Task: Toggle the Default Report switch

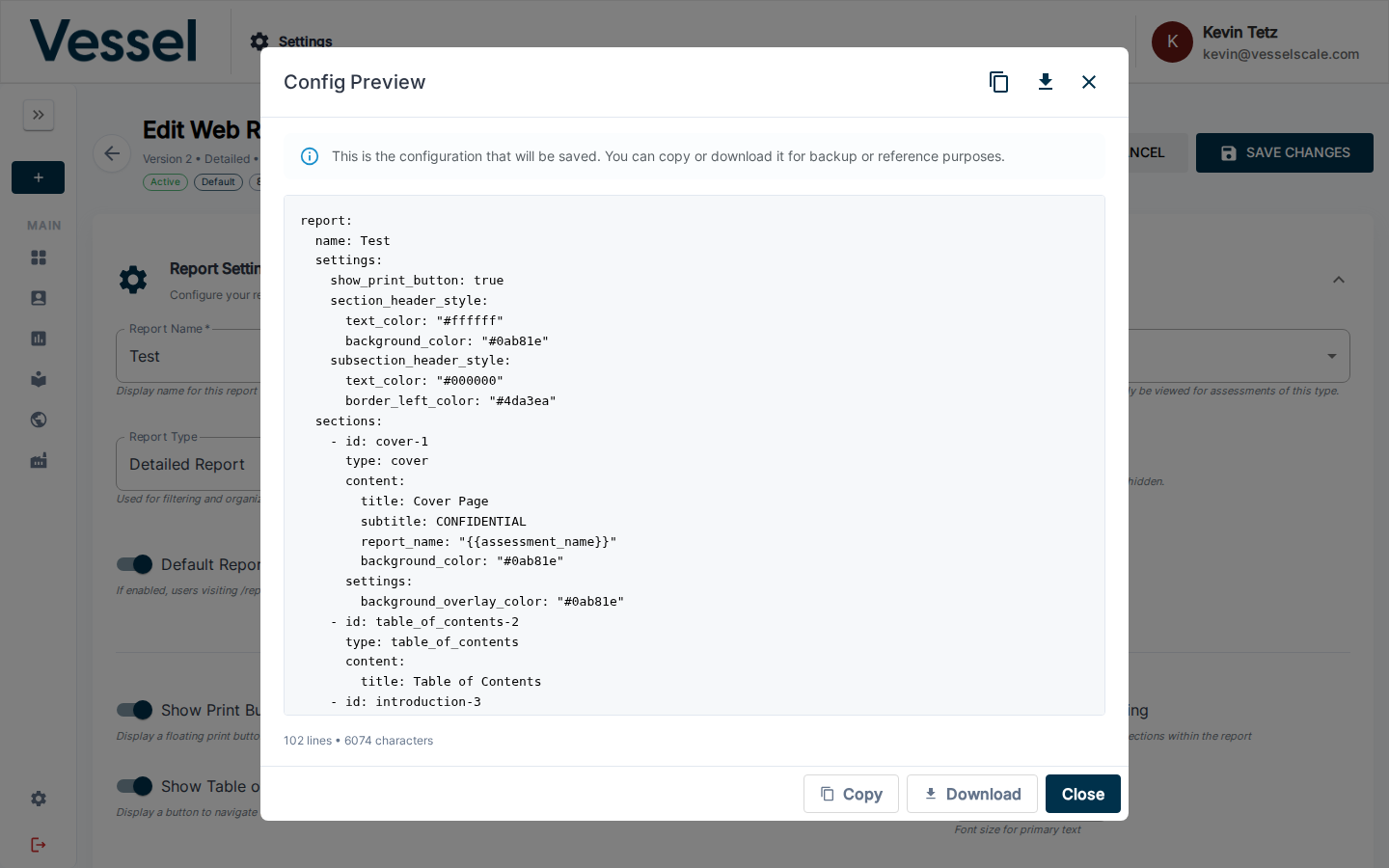Action: tap(135, 564)
